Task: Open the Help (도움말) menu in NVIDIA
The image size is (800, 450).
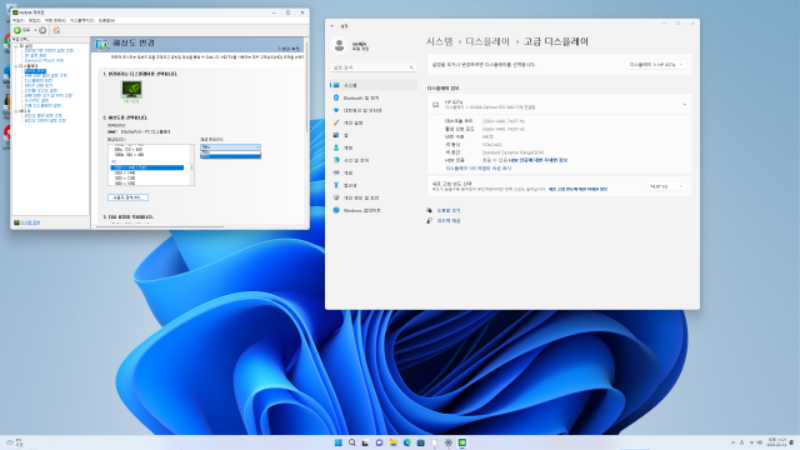Action: 107,20
